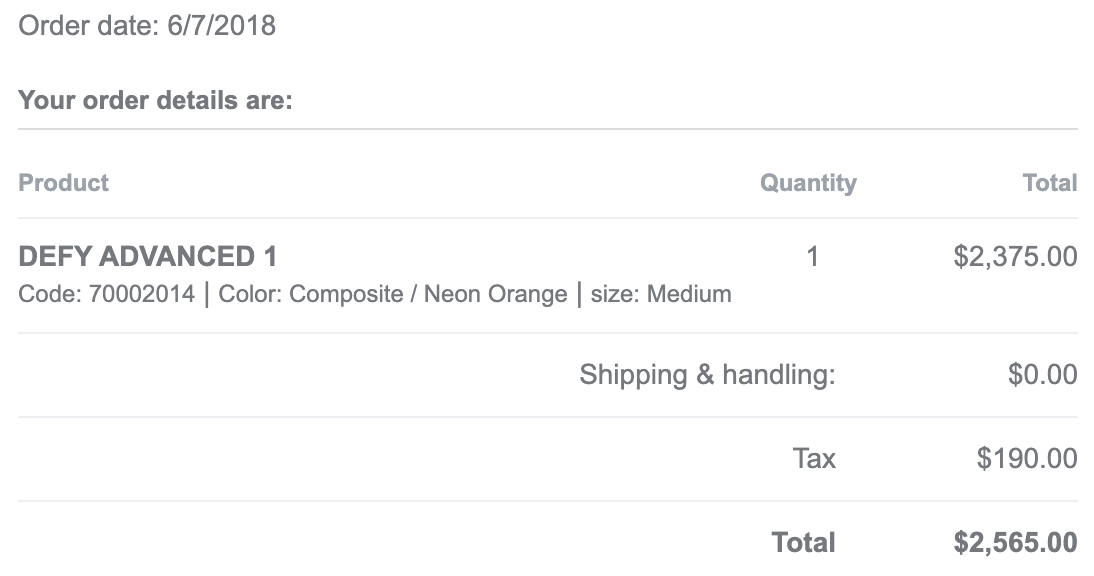Click the Tax label
The width and height of the screenshot is (1094, 576).
[x=814, y=459]
